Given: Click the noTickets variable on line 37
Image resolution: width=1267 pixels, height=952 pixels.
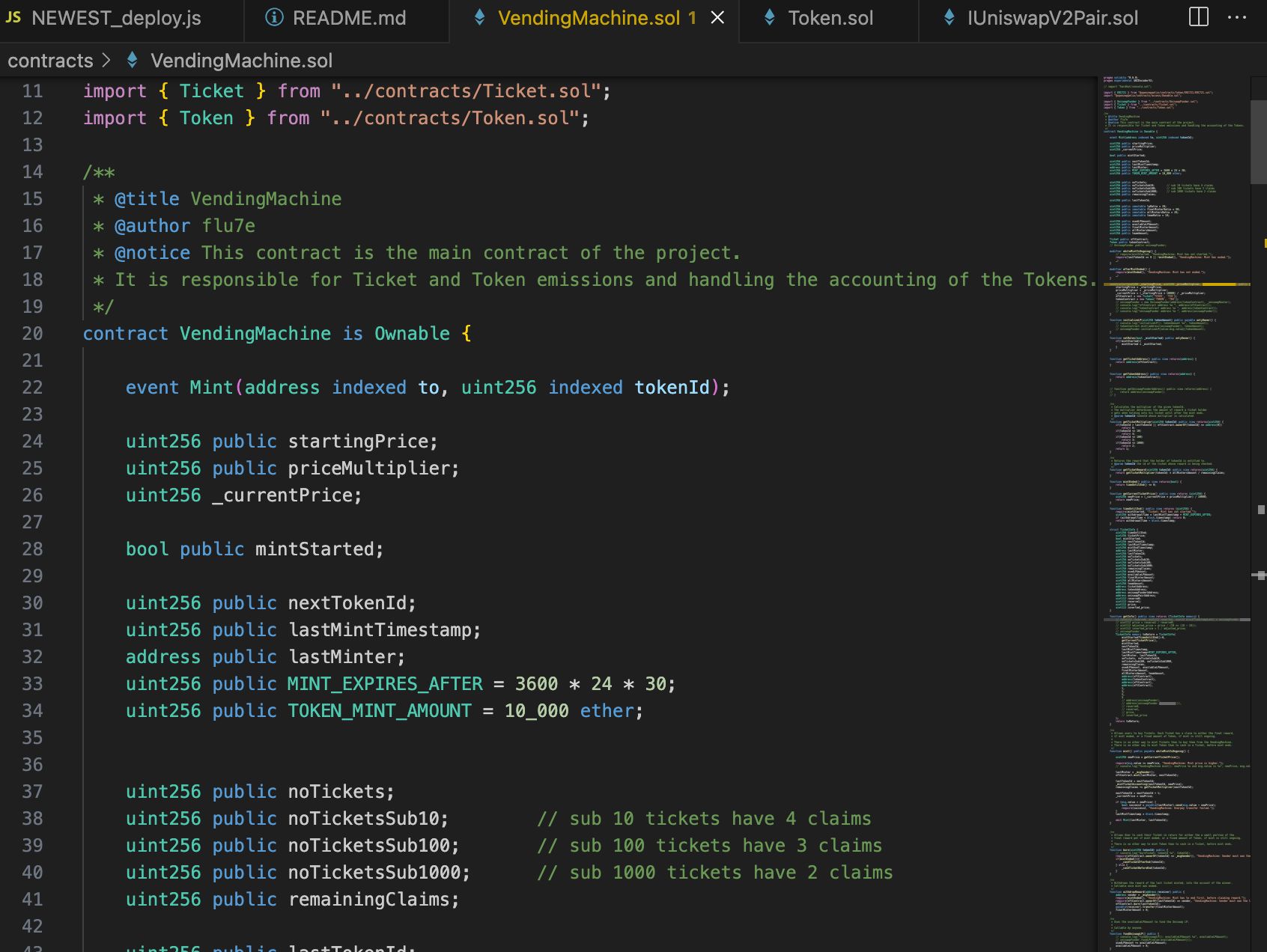Looking at the screenshot, I should 336,792.
